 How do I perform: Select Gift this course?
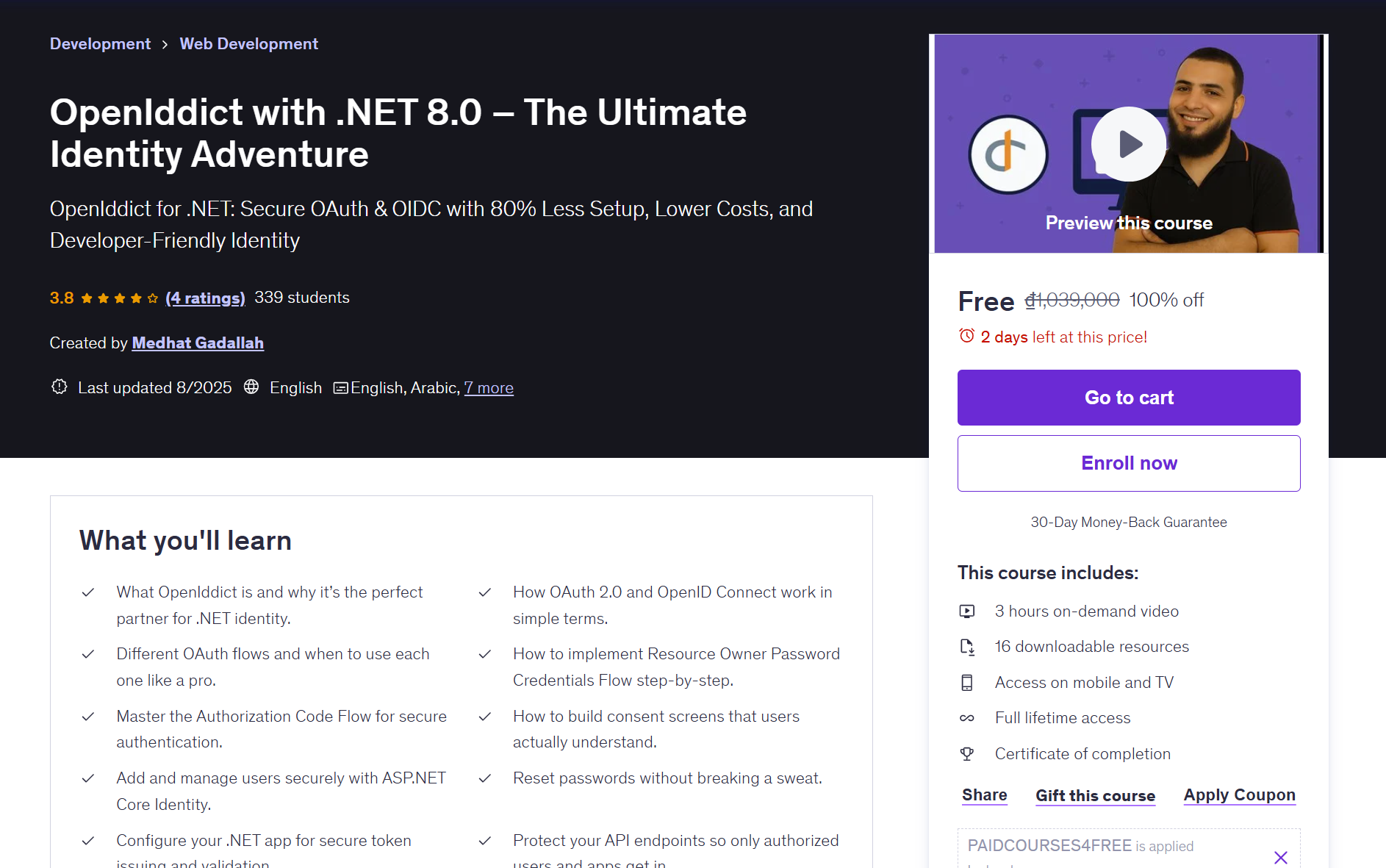click(1095, 795)
